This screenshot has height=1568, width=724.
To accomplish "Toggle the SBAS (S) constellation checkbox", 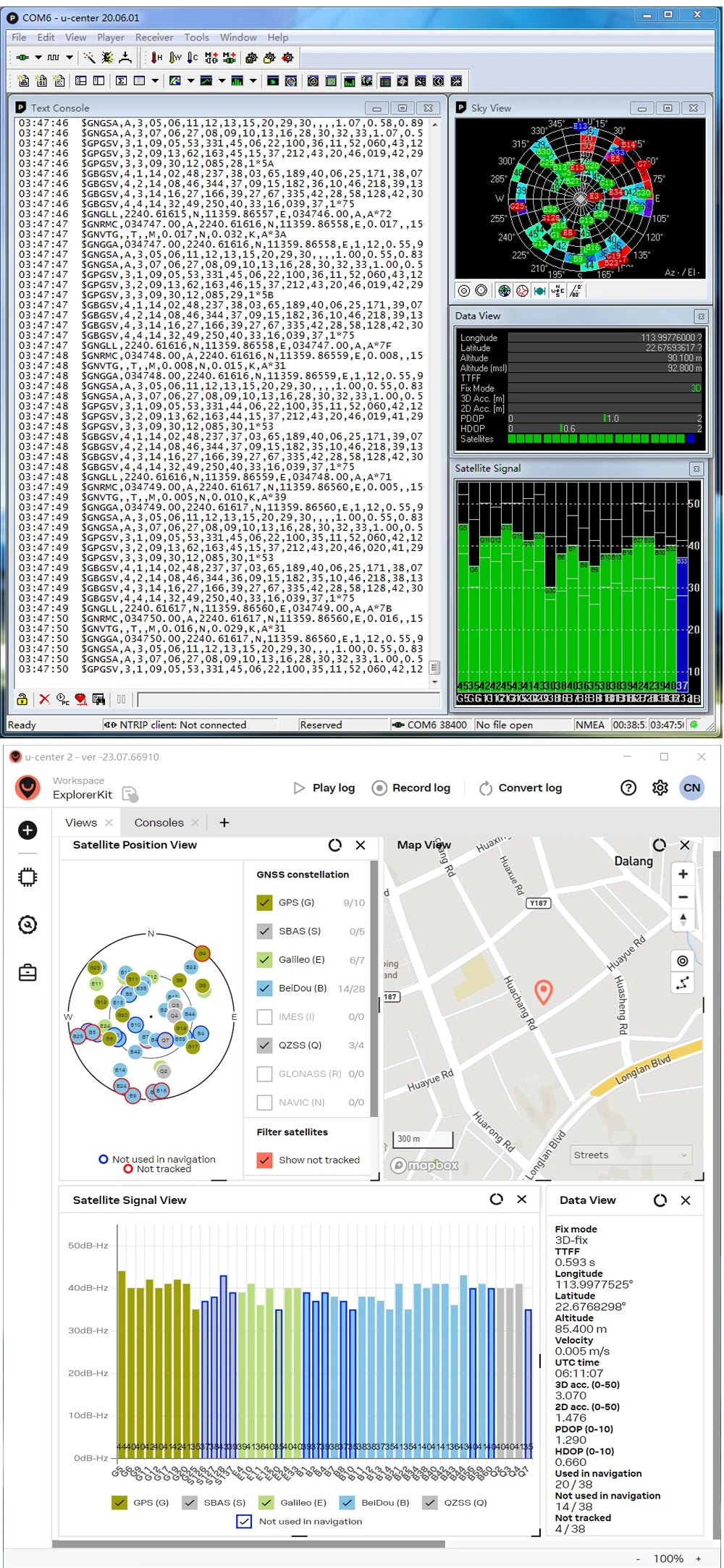I will pyautogui.click(x=264, y=931).
